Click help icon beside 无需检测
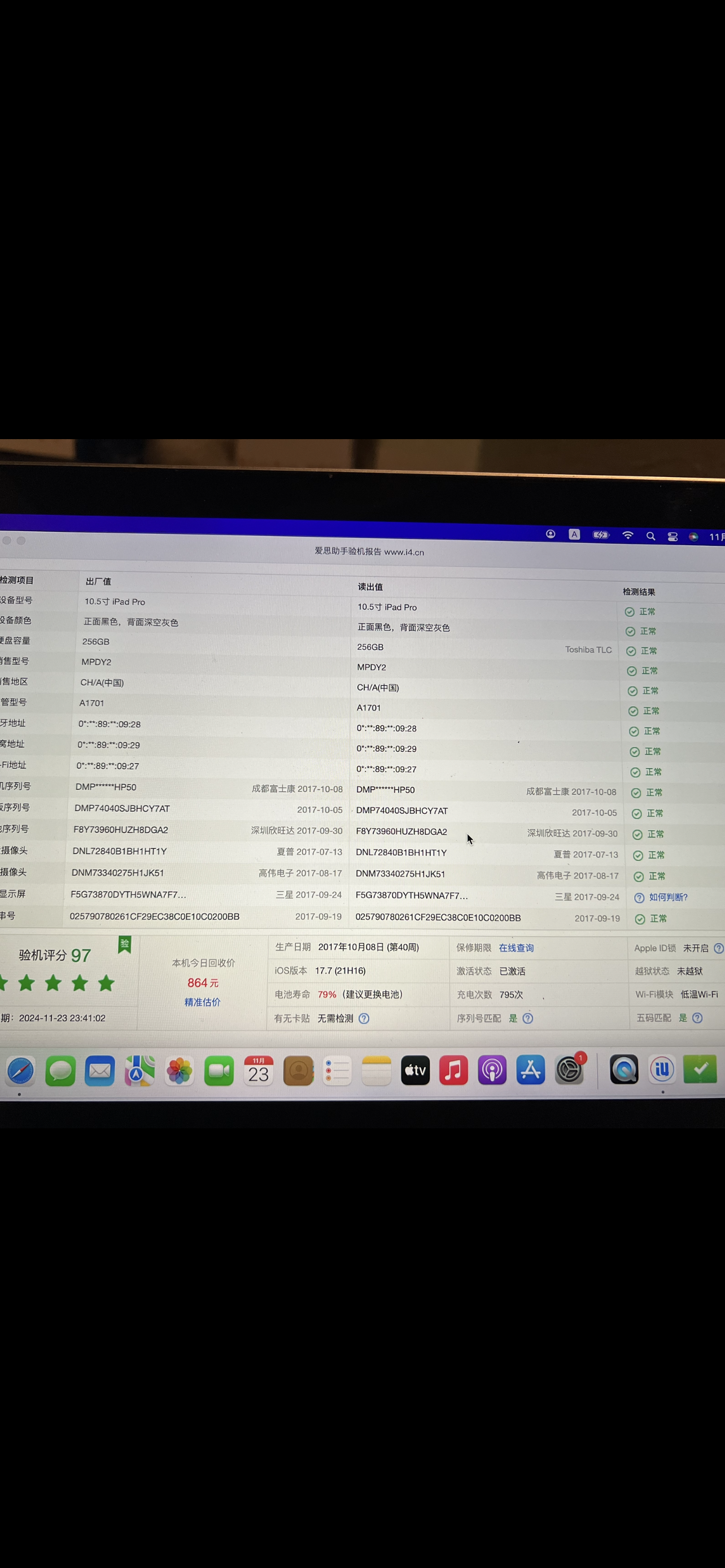The height and width of the screenshot is (1568, 725). tap(364, 1018)
